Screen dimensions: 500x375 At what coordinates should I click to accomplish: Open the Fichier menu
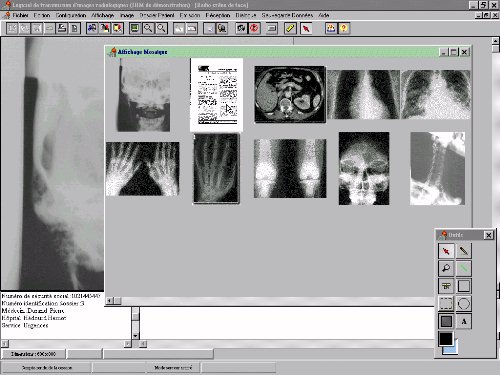[21, 15]
